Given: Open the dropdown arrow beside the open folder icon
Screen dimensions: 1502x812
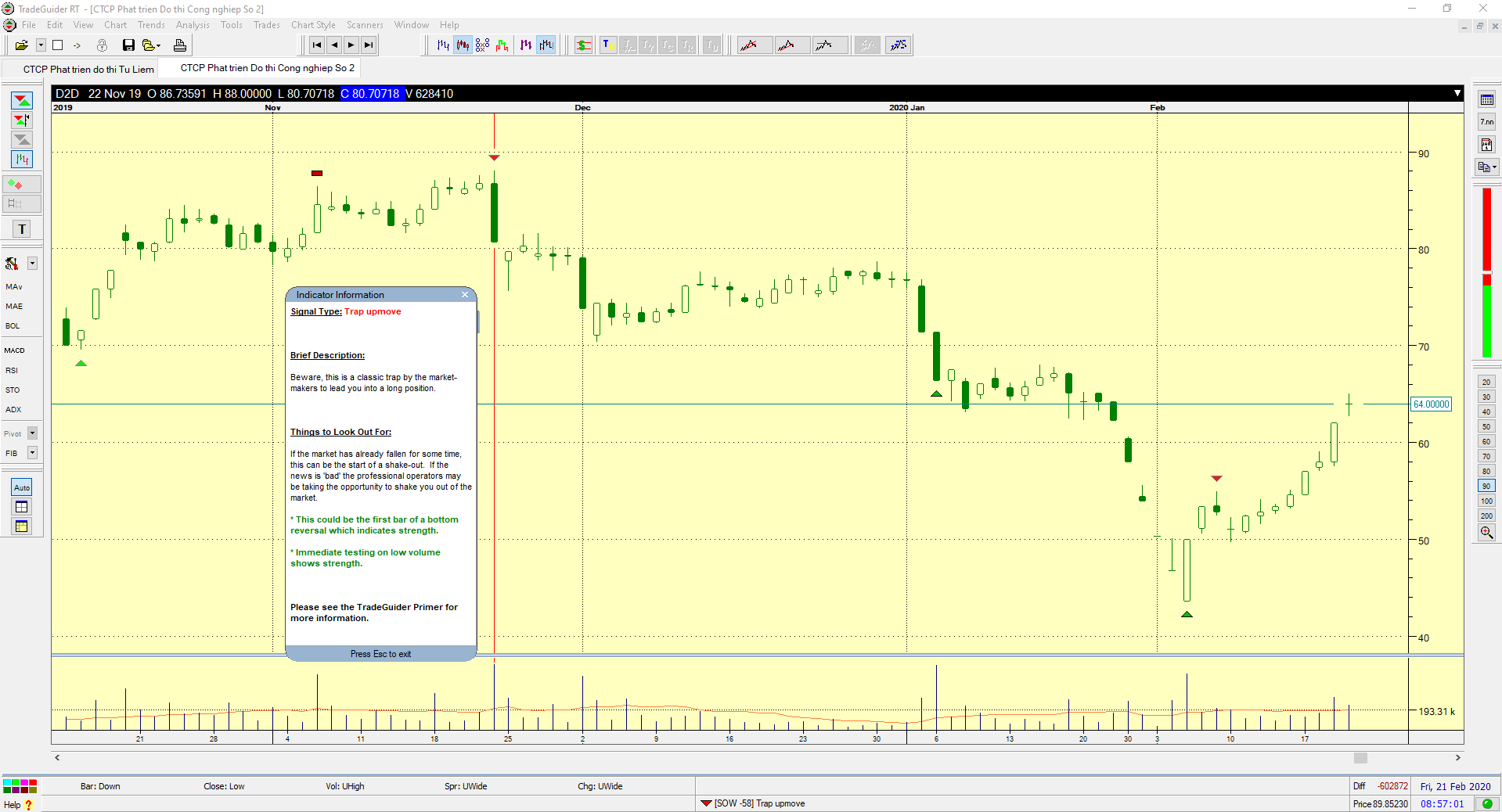Looking at the screenshot, I should (41, 45).
